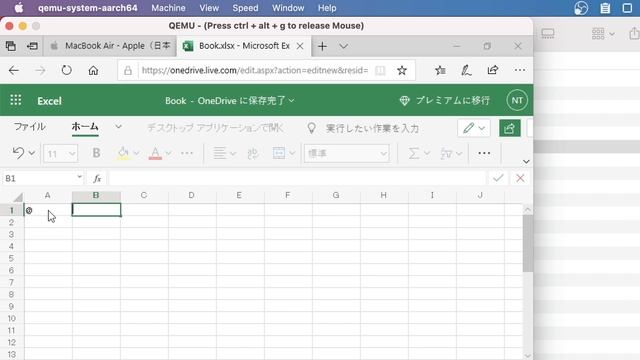This screenshot has height=360, width=640.
Task: Share this page from browser
Action: click(x=493, y=70)
